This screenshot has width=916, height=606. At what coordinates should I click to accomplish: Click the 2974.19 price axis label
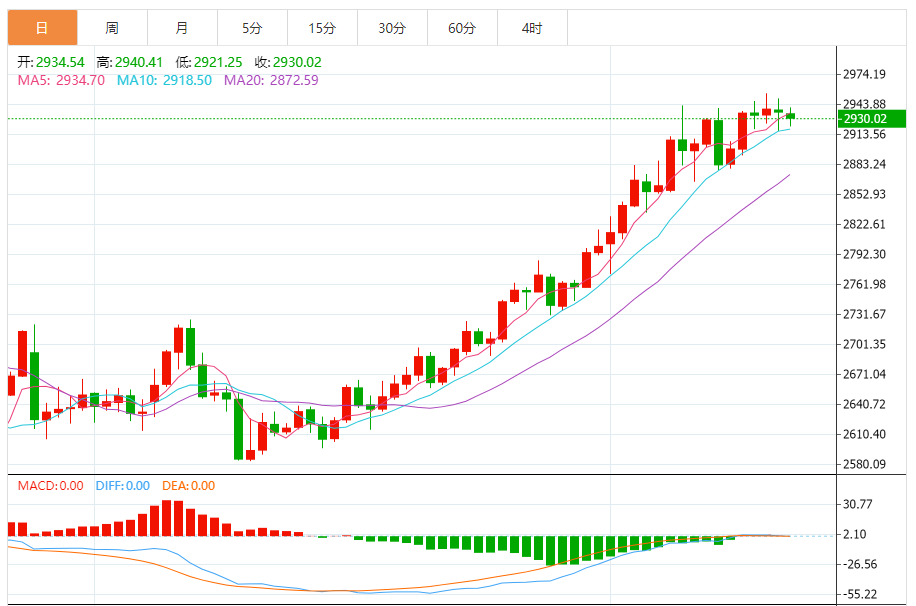click(x=864, y=74)
